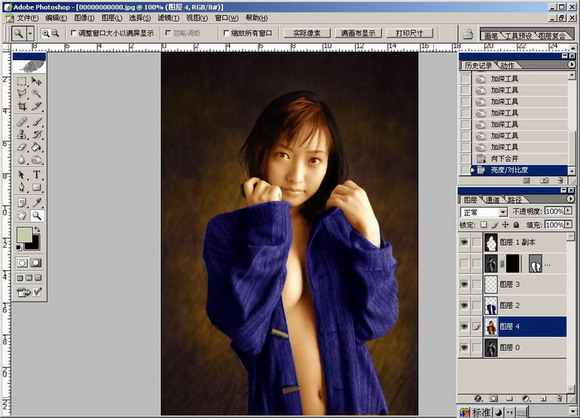The image size is (580, 418).
Task: Open the 滤镜 menu
Action: point(168,18)
